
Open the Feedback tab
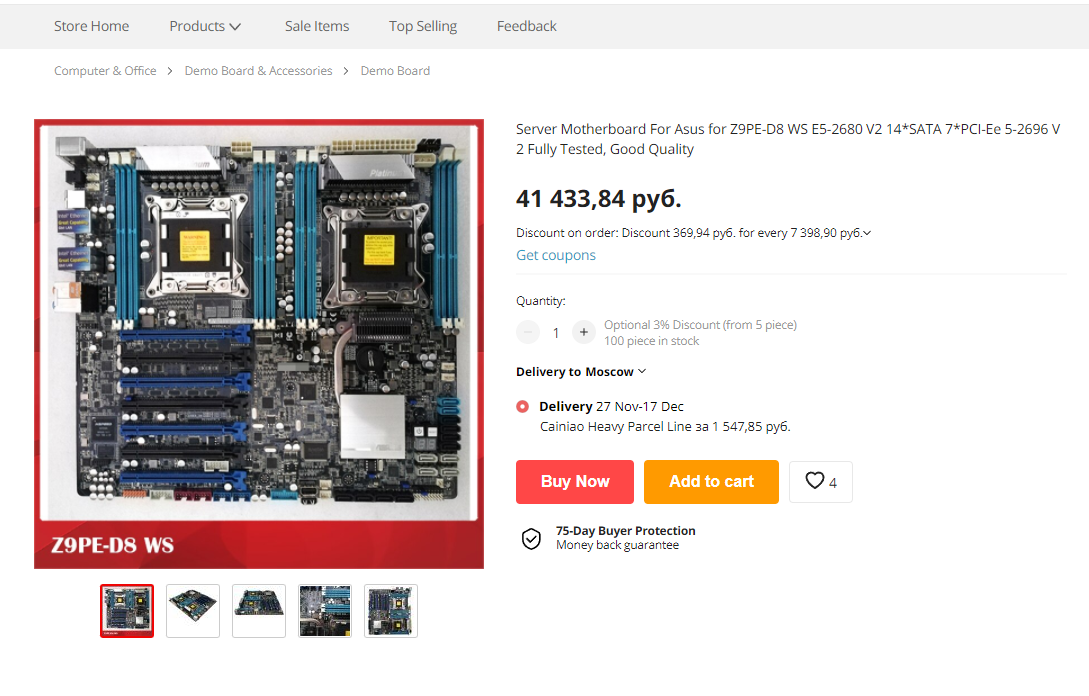(x=526, y=26)
